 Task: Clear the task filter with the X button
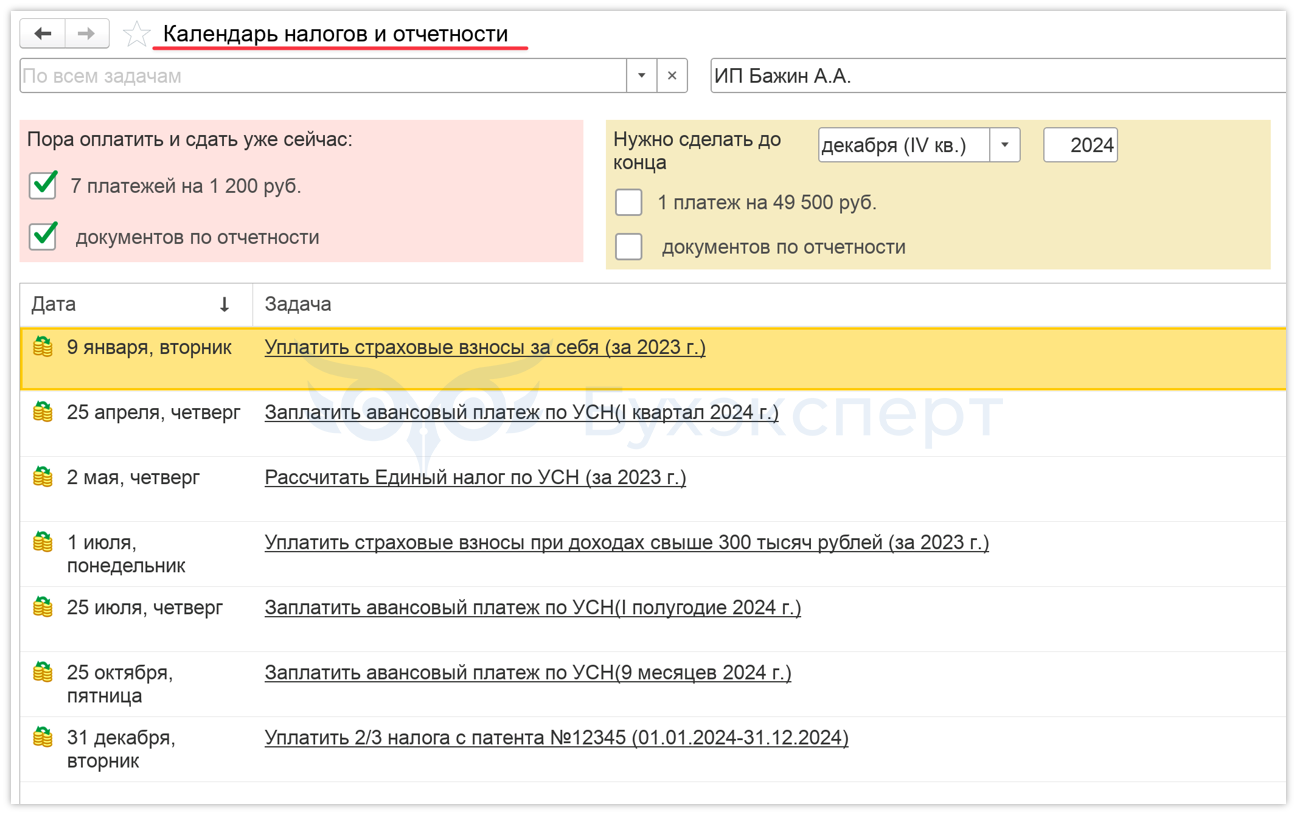(x=672, y=76)
